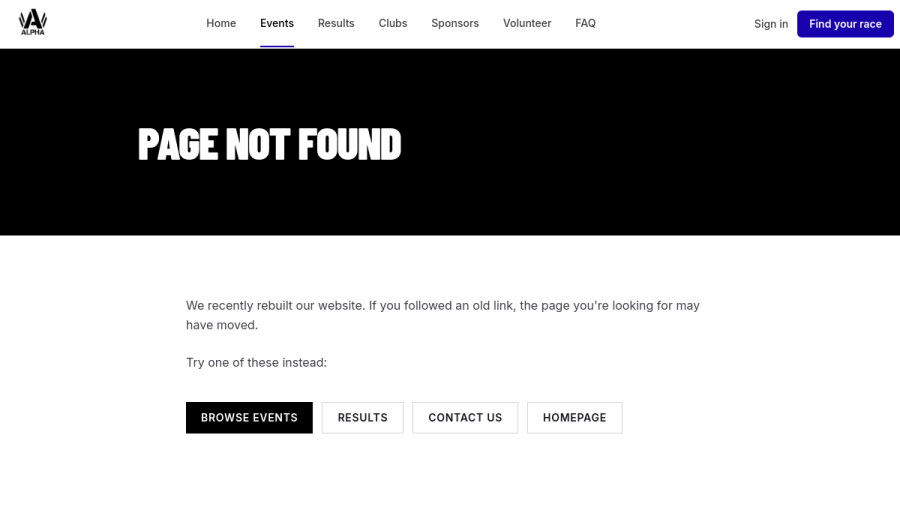Viewport: 900px width, 506px height.
Task: Click the 'We recently rebuilt our website' paragraph
Action: point(443,315)
